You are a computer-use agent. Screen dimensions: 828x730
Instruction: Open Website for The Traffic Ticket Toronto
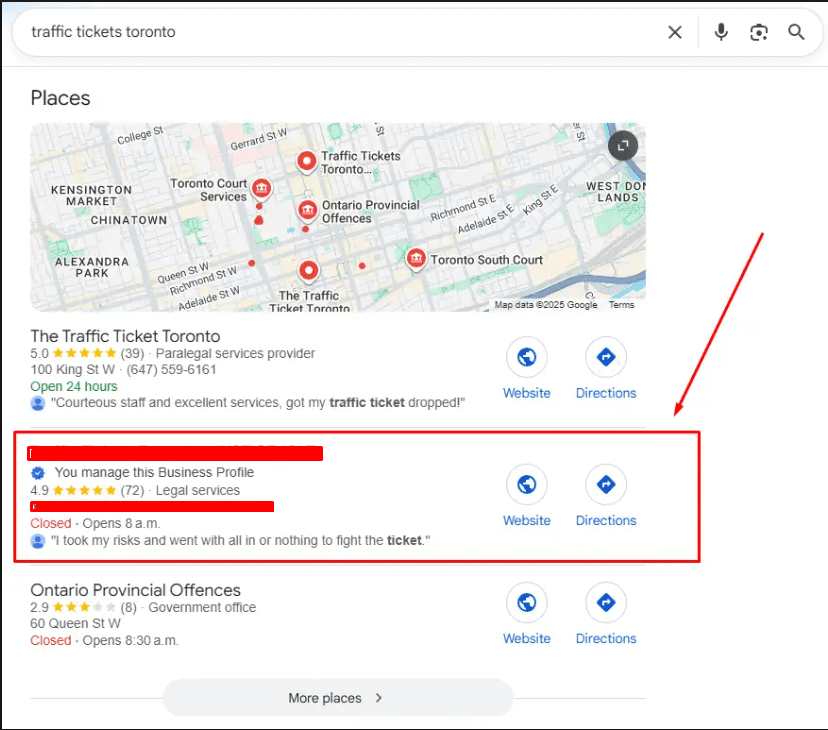point(526,369)
